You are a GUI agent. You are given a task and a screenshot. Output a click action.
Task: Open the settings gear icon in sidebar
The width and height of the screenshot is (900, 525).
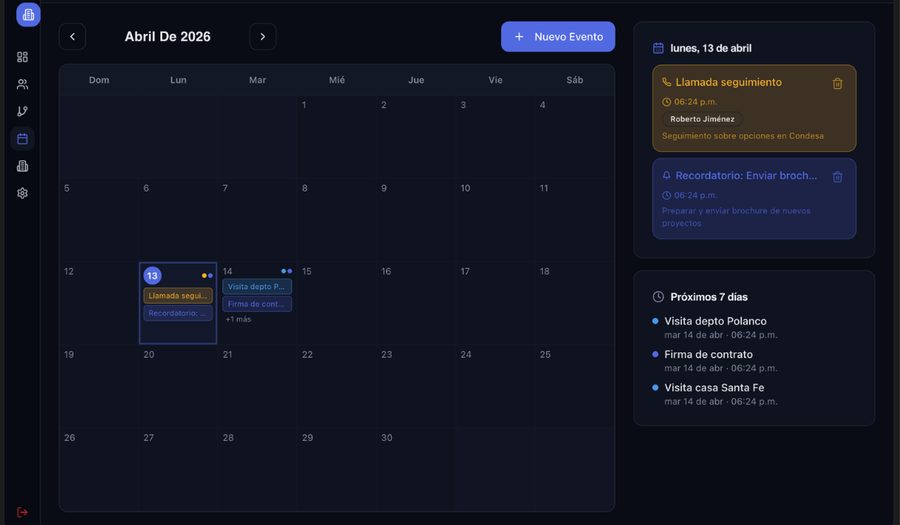(x=22, y=193)
